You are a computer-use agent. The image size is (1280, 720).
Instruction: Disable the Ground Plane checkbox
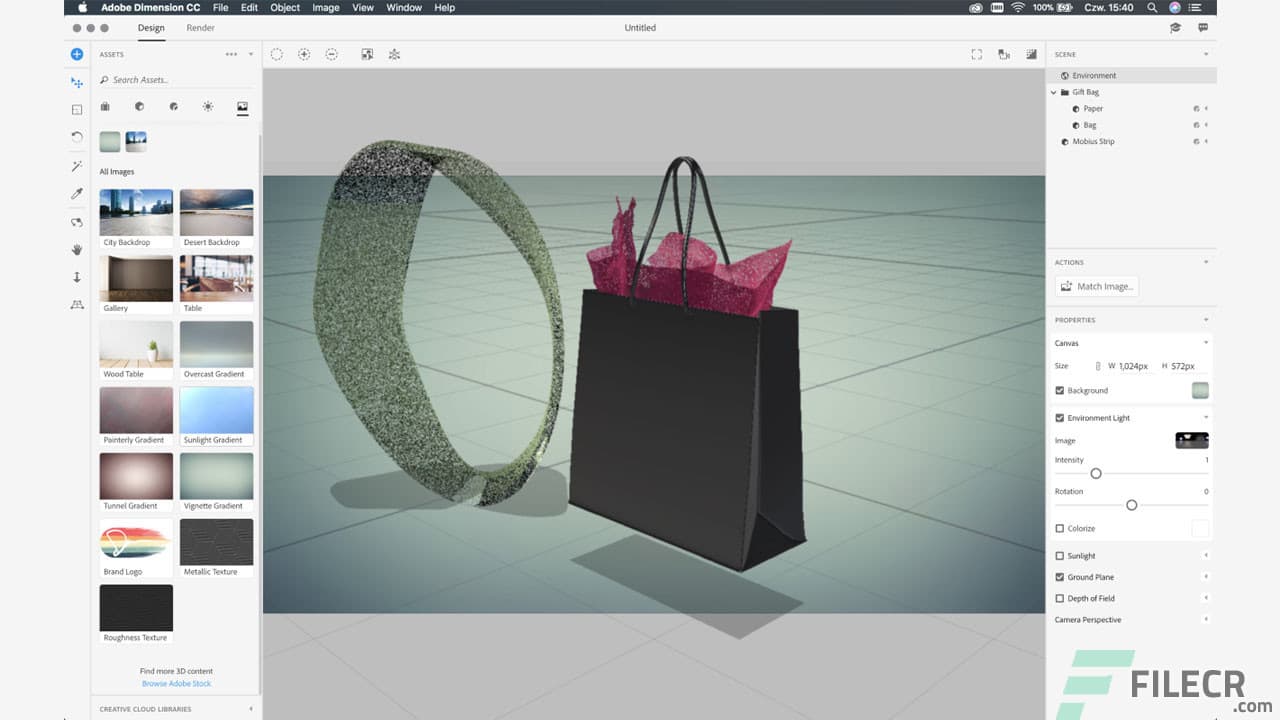coord(1059,577)
